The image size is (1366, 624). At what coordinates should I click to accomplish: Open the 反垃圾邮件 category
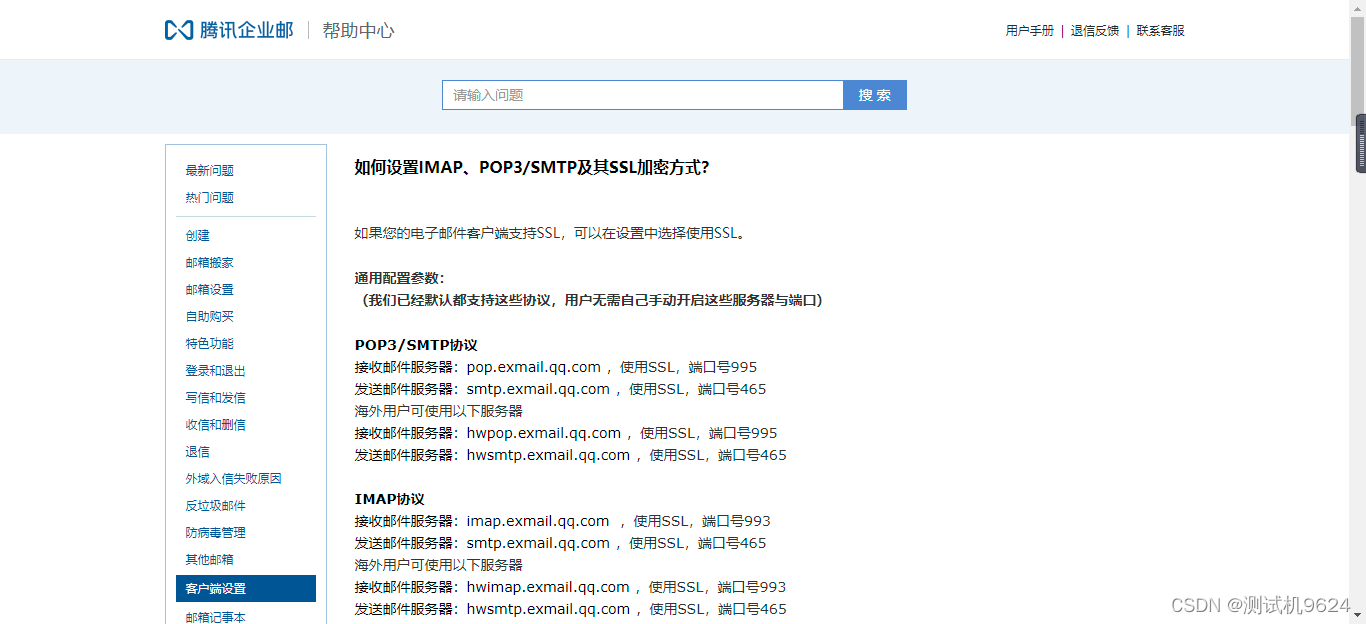click(x=216, y=506)
